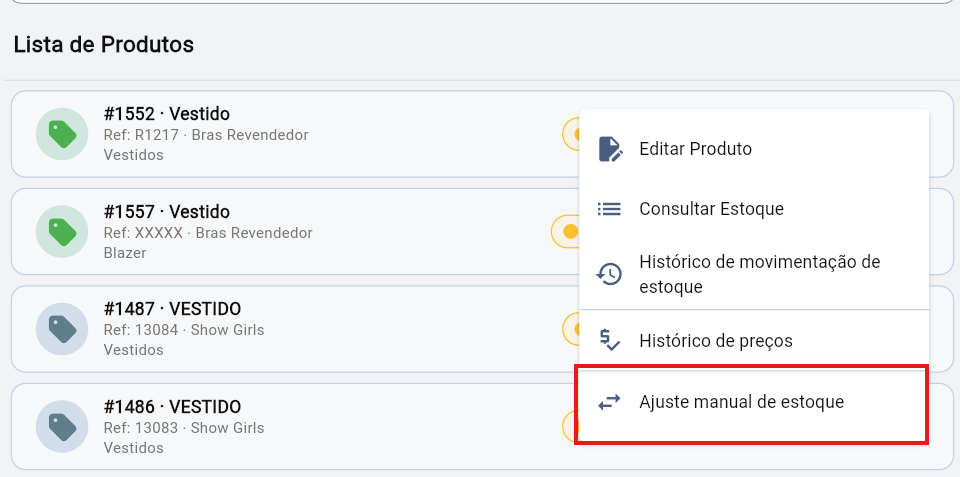The image size is (960, 477).
Task: Click the #1557 · Vestido Blazer product row
Action: pos(296,231)
